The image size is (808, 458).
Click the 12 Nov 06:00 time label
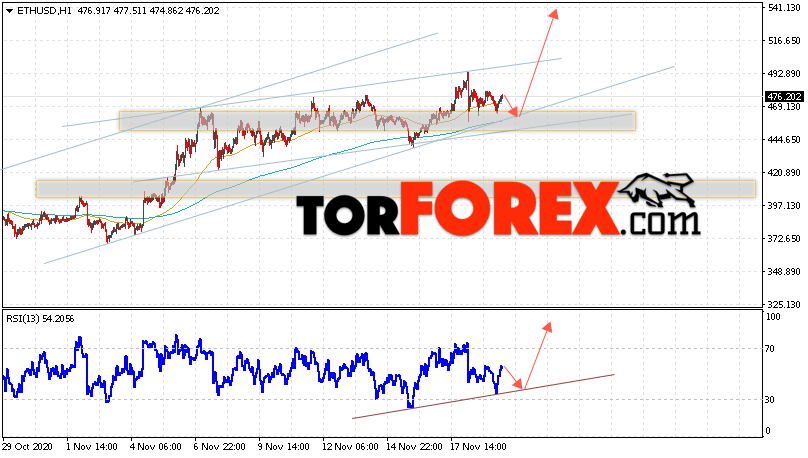click(x=350, y=446)
